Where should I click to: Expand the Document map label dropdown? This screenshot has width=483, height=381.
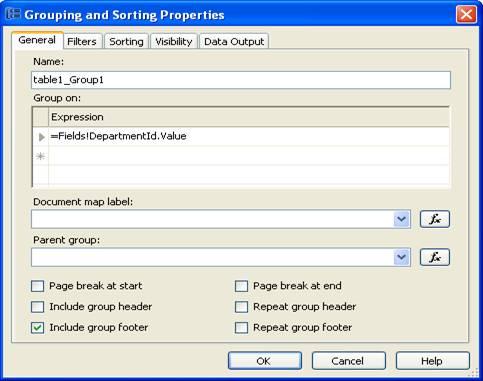[401, 219]
